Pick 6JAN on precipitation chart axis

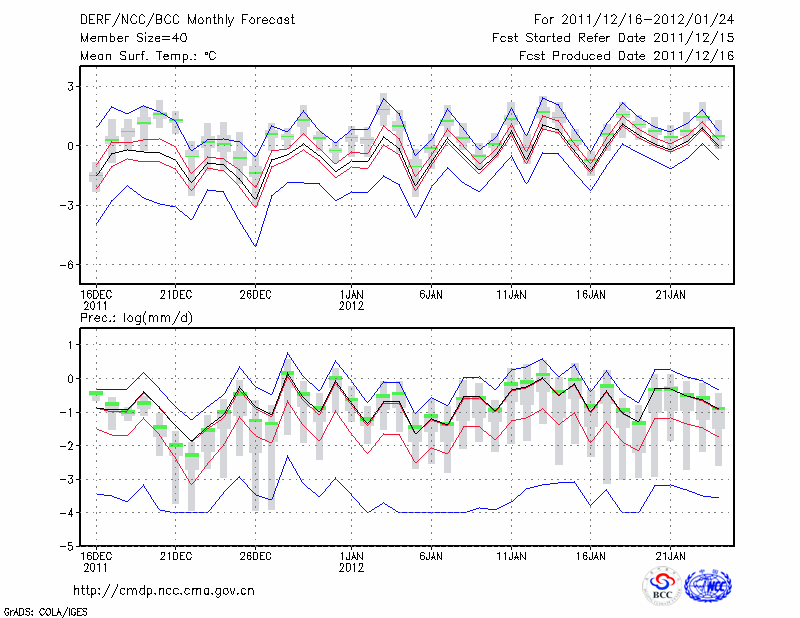(431, 555)
